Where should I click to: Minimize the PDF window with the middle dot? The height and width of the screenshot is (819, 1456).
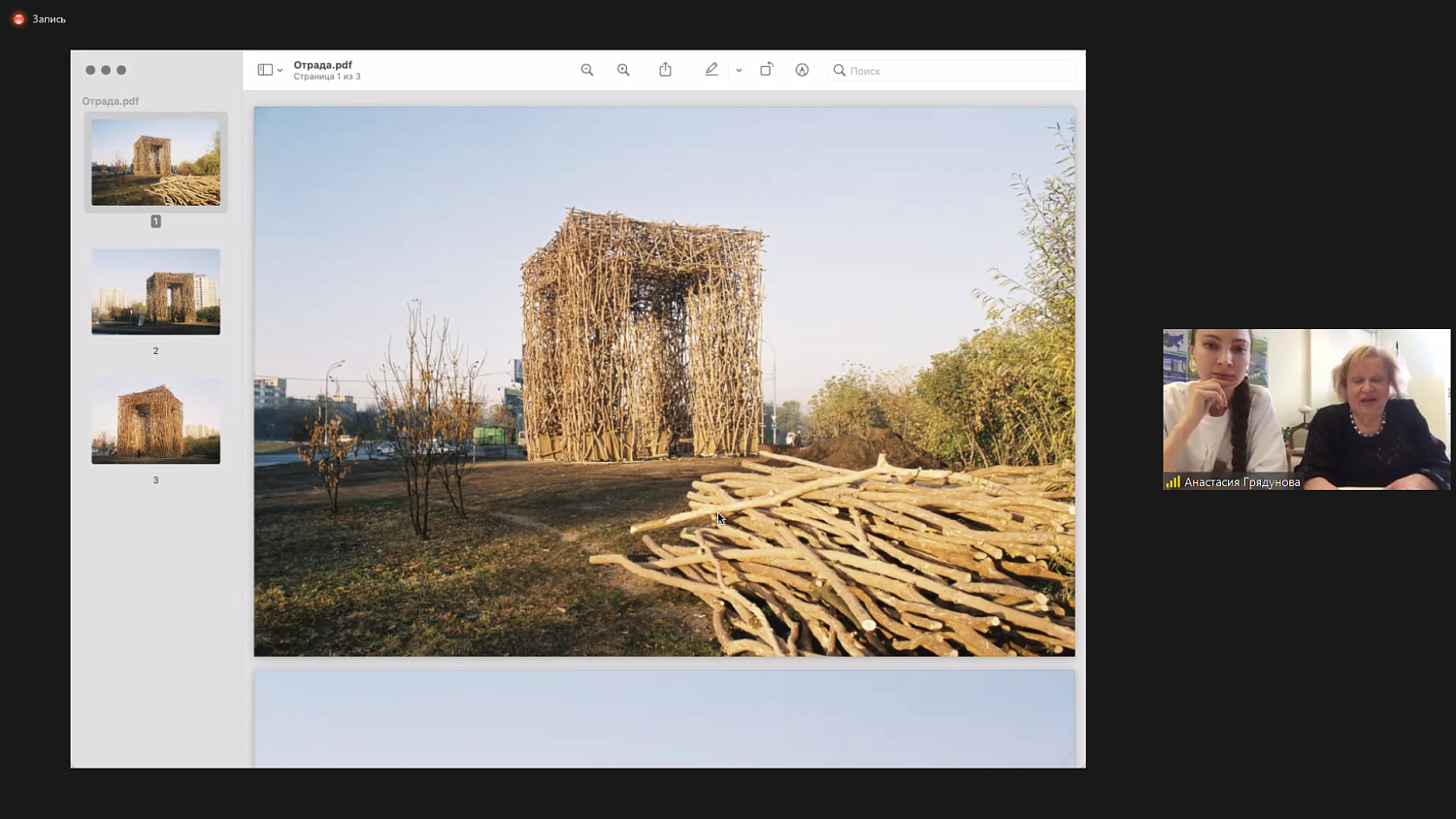click(106, 70)
